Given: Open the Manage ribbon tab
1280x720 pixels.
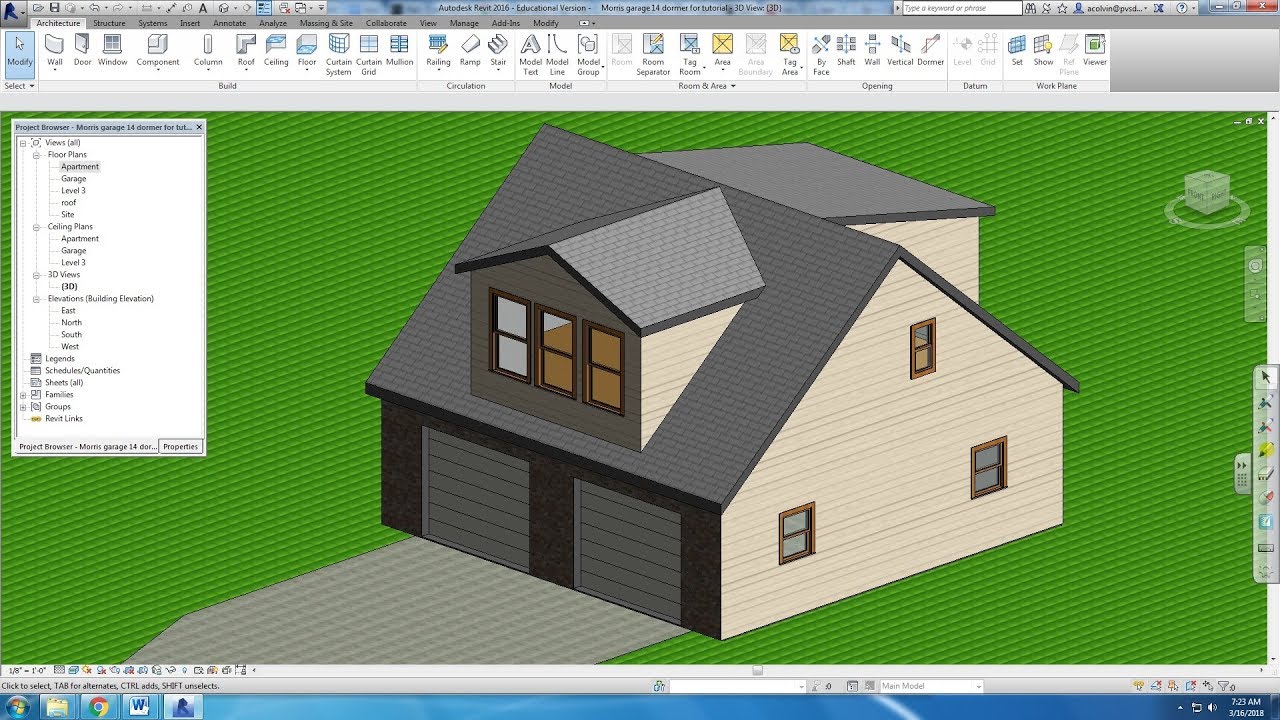Looking at the screenshot, I should tap(464, 23).
